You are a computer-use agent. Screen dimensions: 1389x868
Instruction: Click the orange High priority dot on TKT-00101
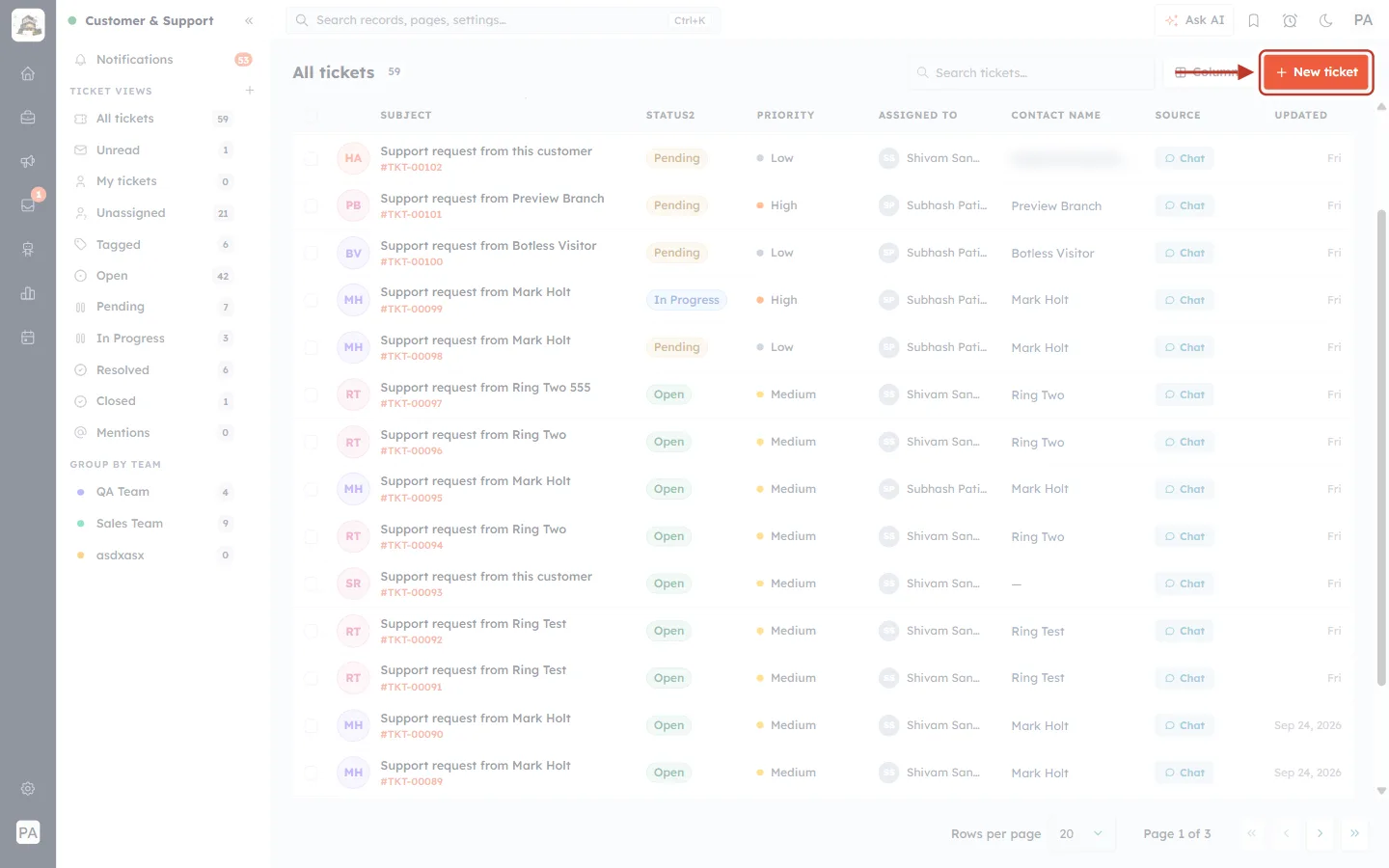(761, 205)
